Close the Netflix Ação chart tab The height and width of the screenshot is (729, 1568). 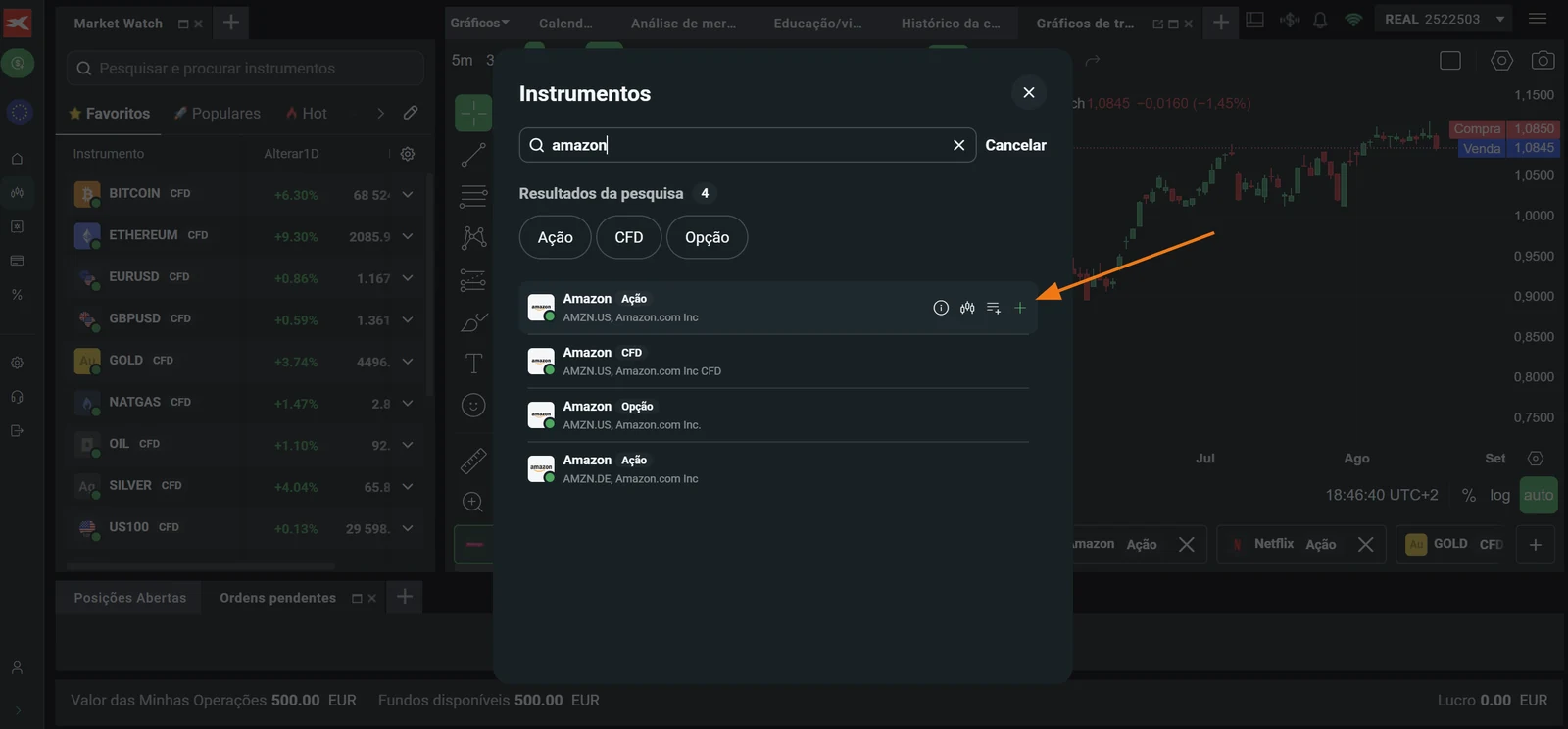click(1365, 544)
